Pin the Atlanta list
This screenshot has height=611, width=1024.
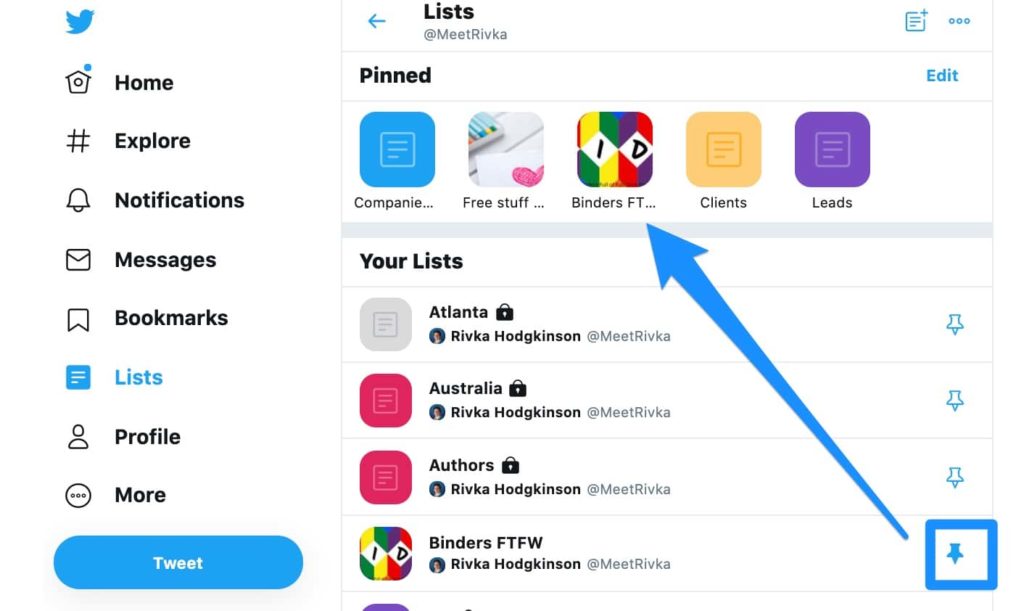tap(955, 324)
